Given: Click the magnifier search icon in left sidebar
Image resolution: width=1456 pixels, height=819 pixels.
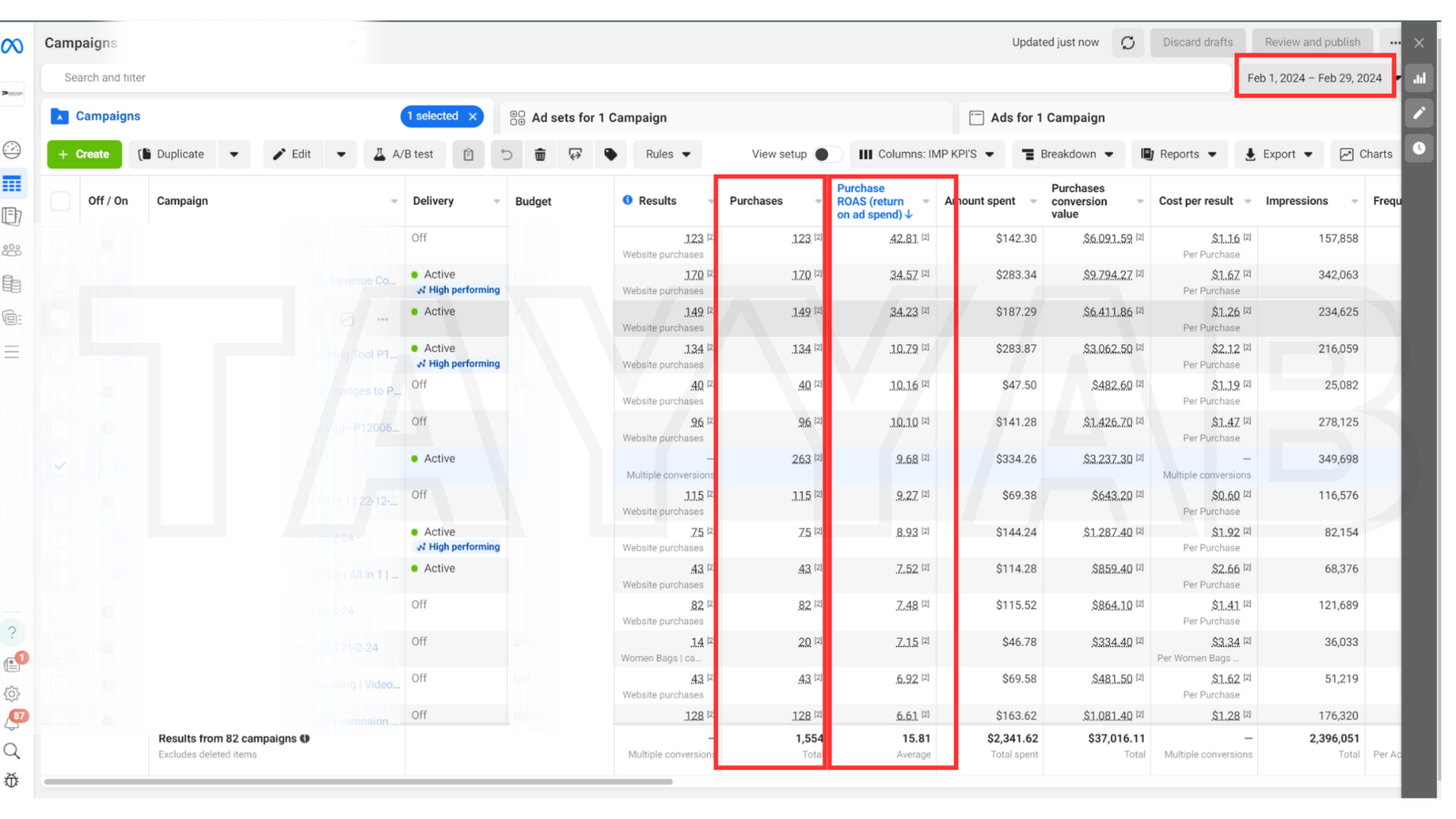Looking at the screenshot, I should [x=12, y=751].
